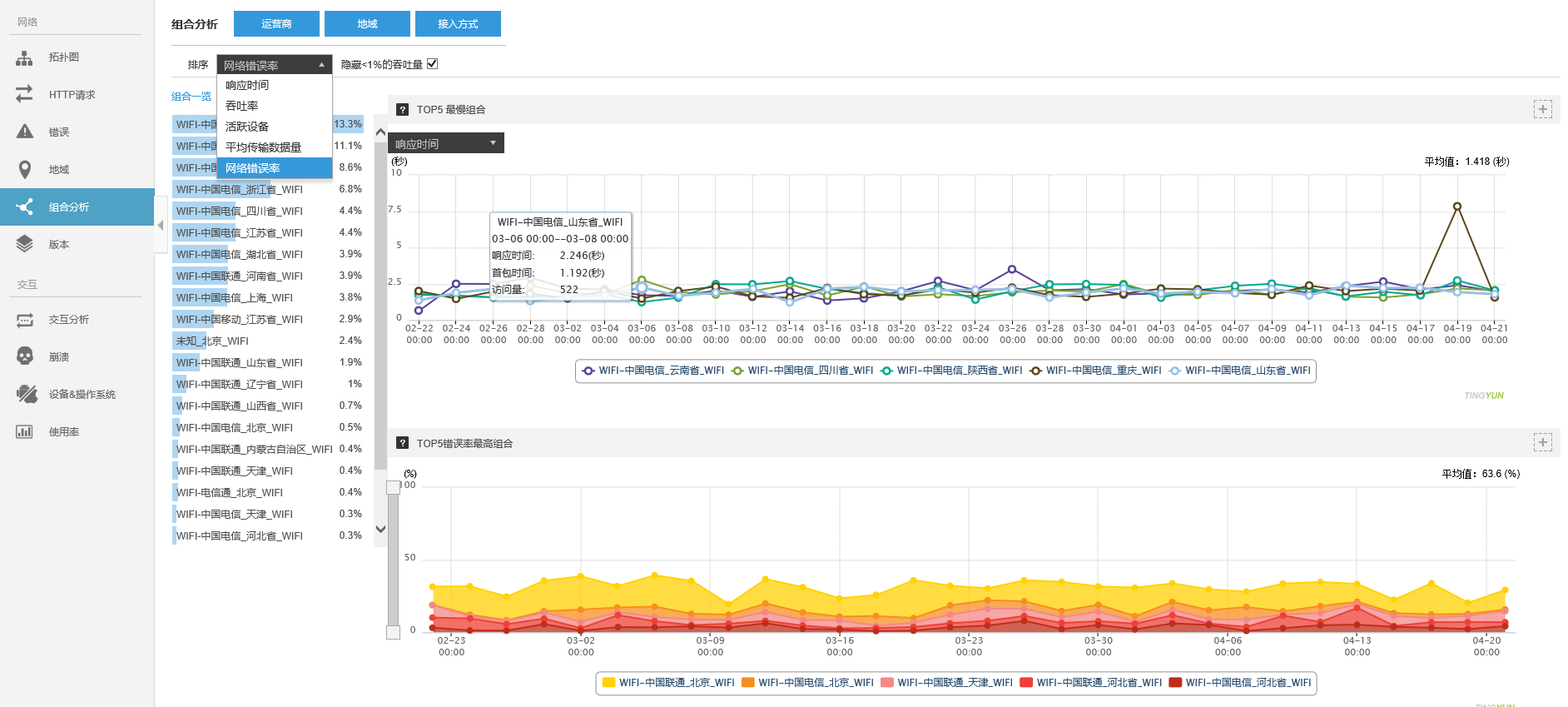Select 活跃设备 from the sort options
This screenshot has width=1568, height=707.
[247, 127]
